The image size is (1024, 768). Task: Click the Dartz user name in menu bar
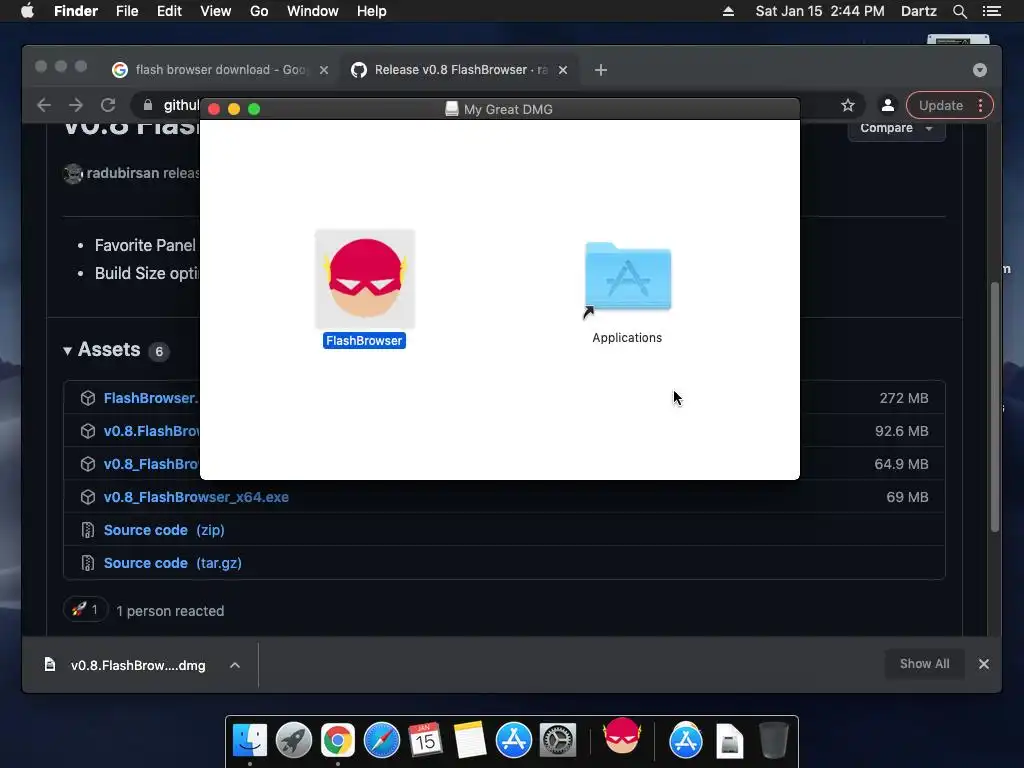pos(918,11)
